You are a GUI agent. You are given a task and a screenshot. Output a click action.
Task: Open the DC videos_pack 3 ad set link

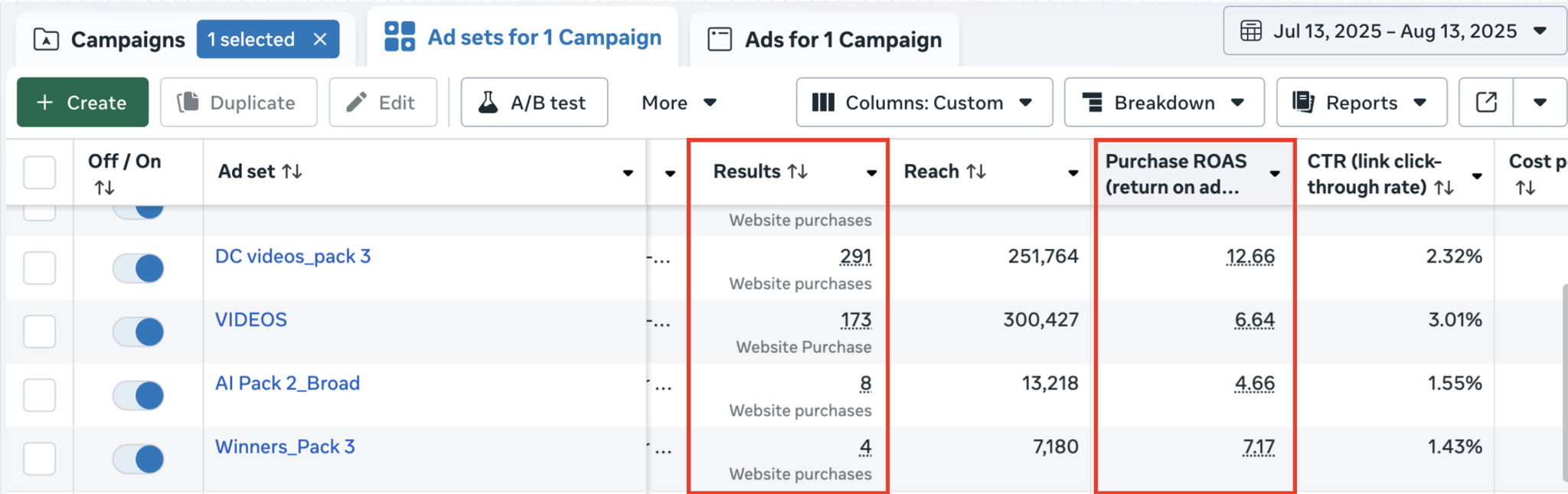click(x=293, y=256)
